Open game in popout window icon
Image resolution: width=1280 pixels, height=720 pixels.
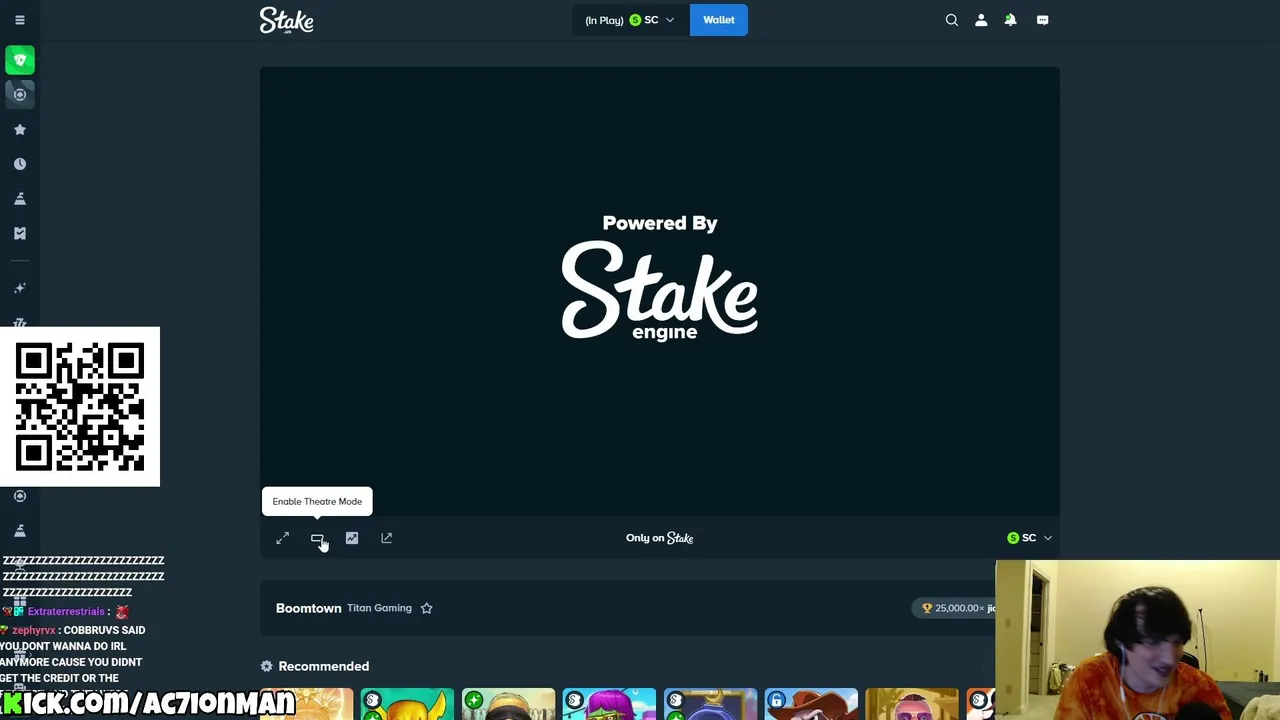387,538
